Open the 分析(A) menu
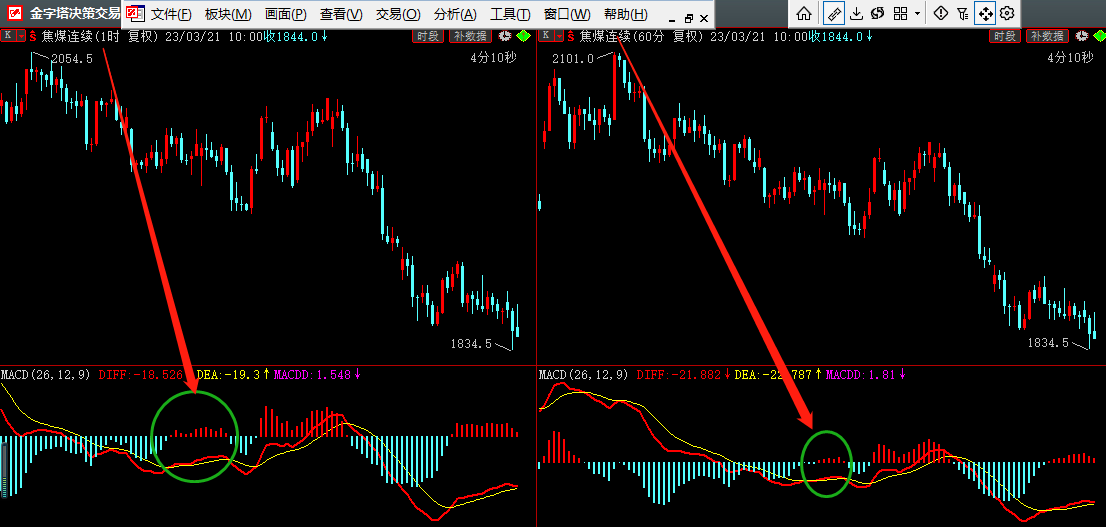Viewport: 1106px width, 527px height. [x=455, y=15]
